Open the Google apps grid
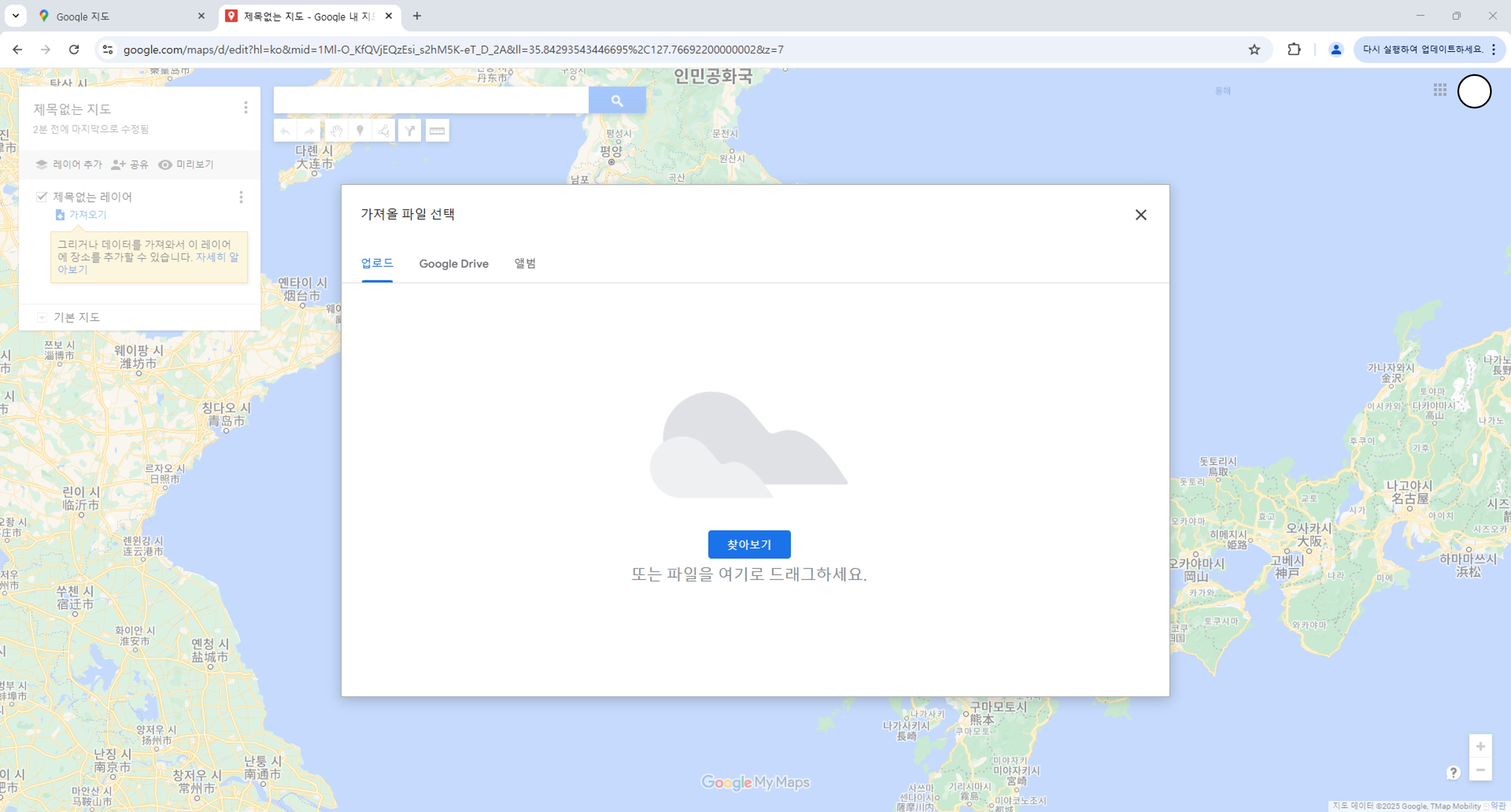Screen dimensions: 1511x812 1440,90
